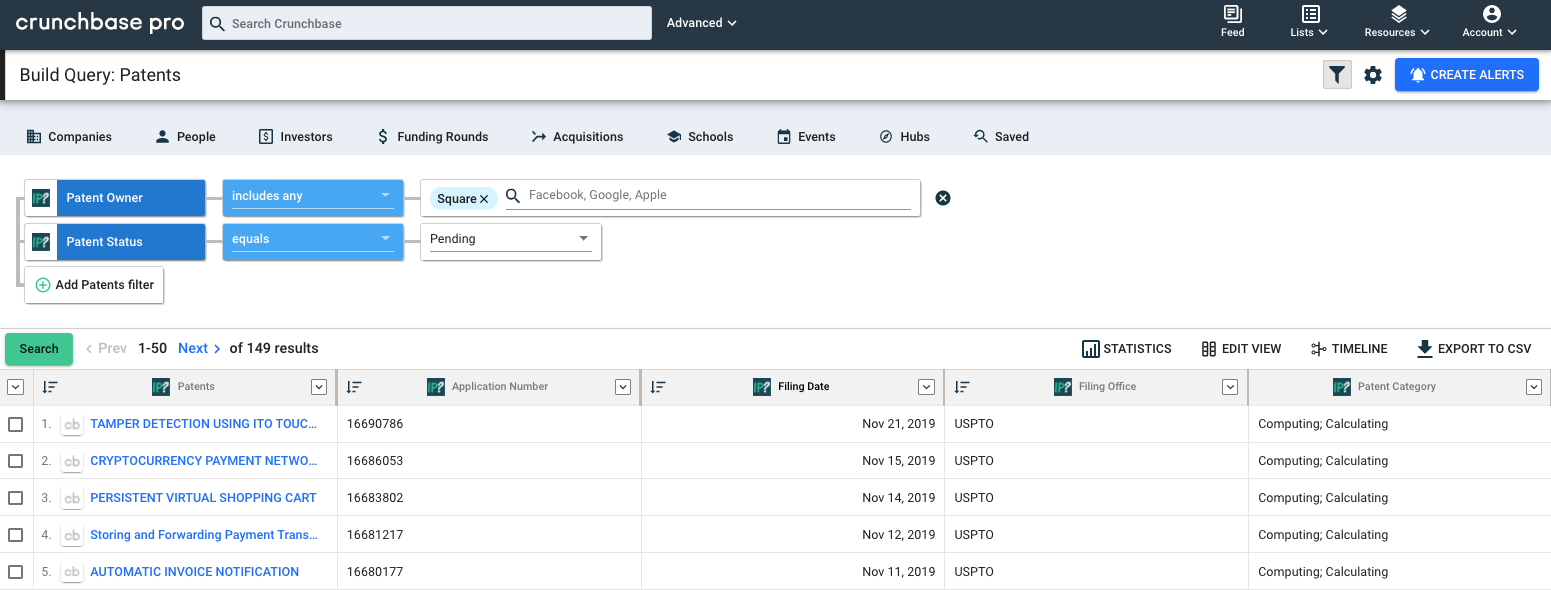Switch to the Events tab
1551x590 pixels.
806,137
